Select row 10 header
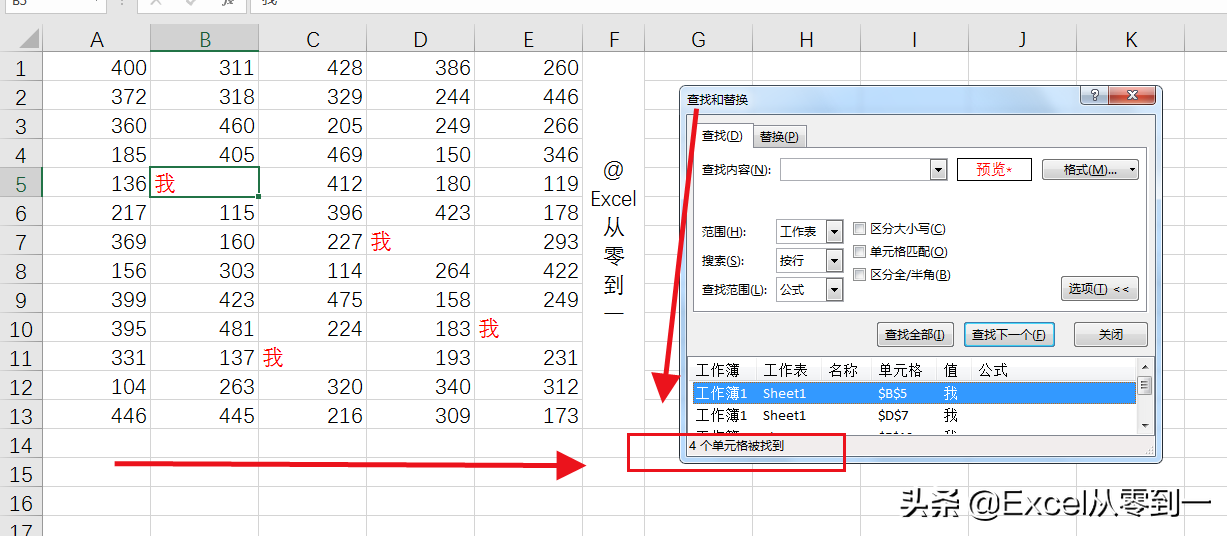 pos(21,329)
